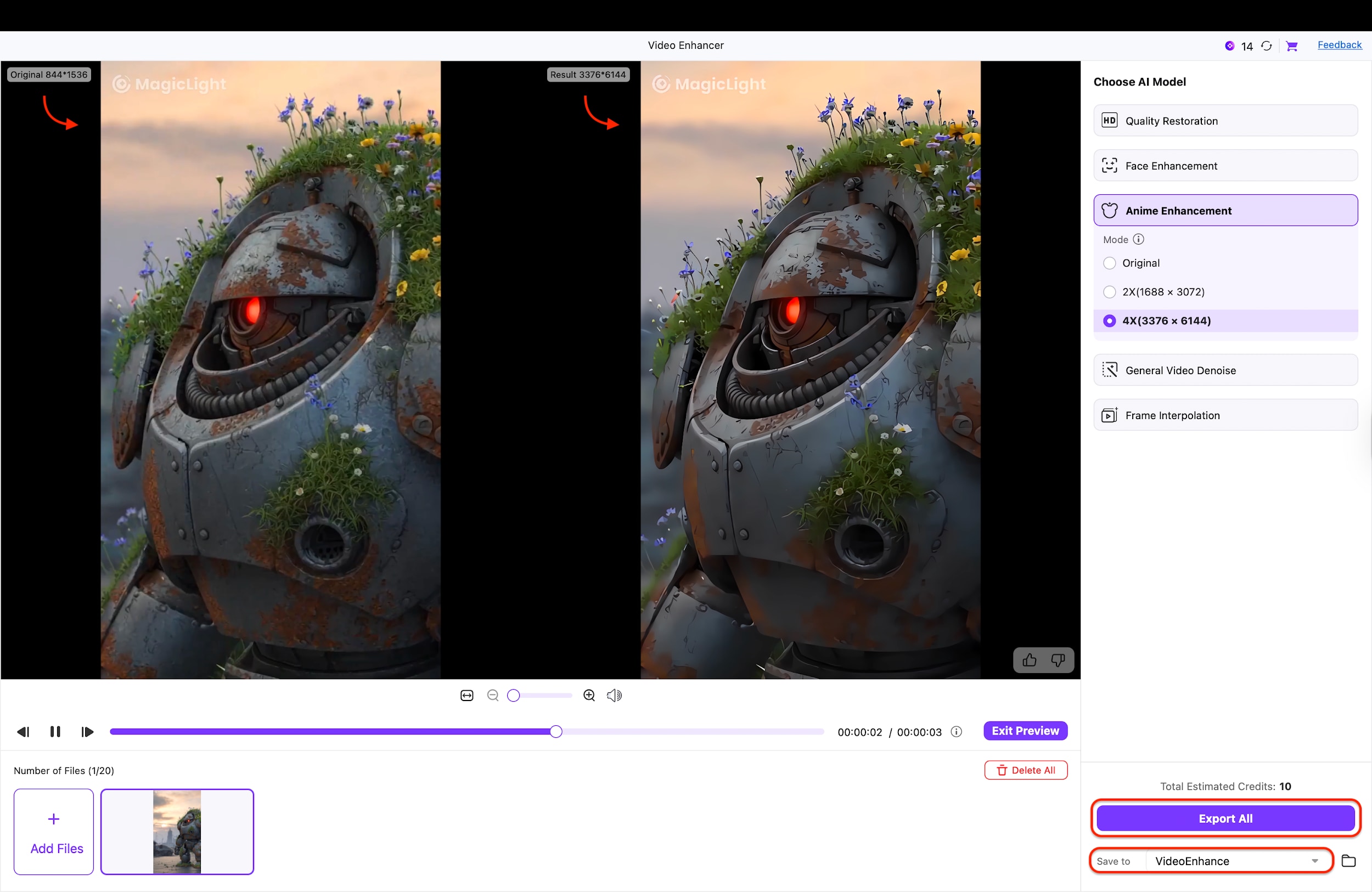Select the 4X(3376 × 6144) mode
This screenshot has width=1372, height=892.
tap(1109, 321)
